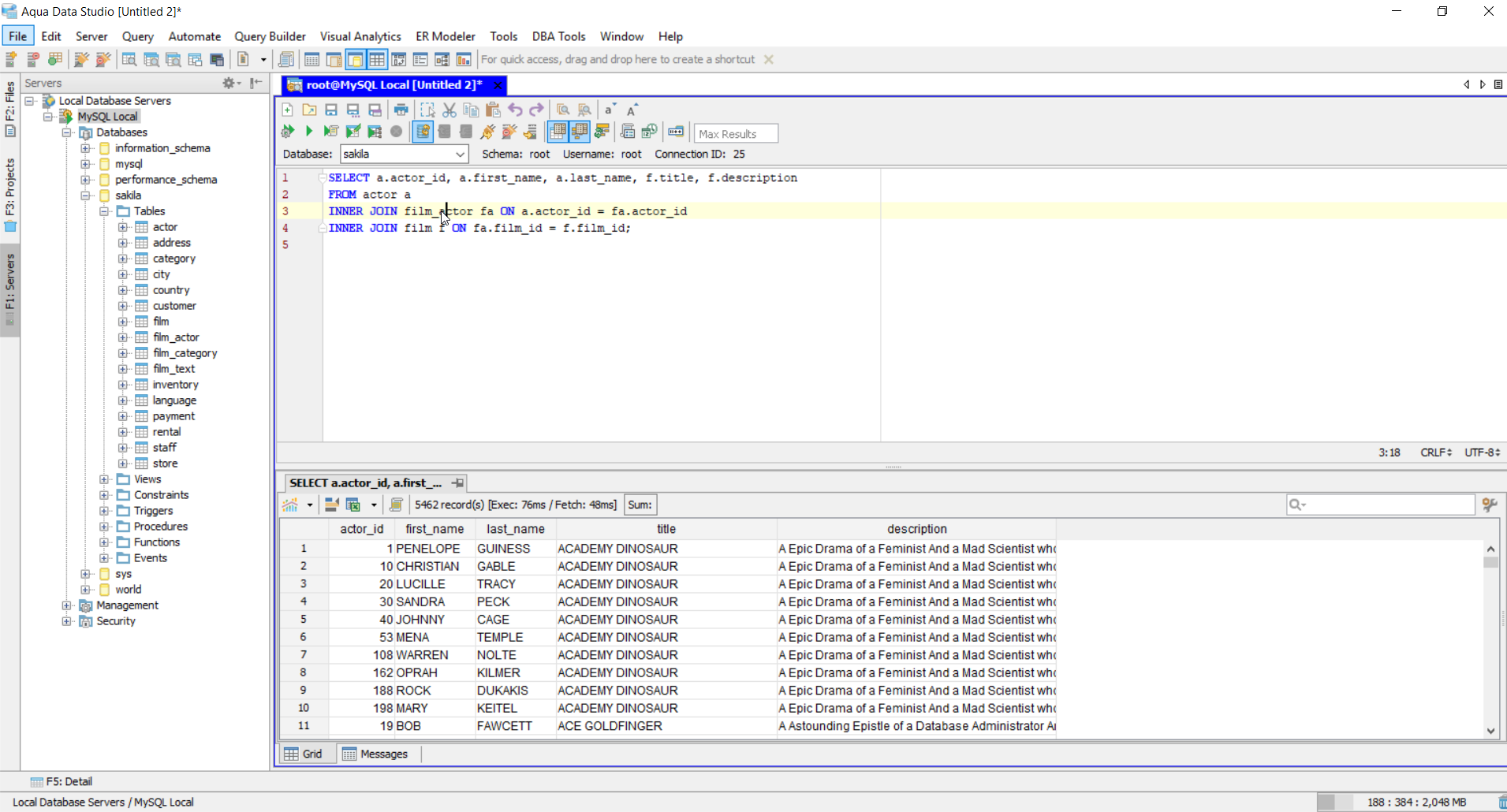
Task: Click the Servers panel gear settings icon
Action: (229, 83)
